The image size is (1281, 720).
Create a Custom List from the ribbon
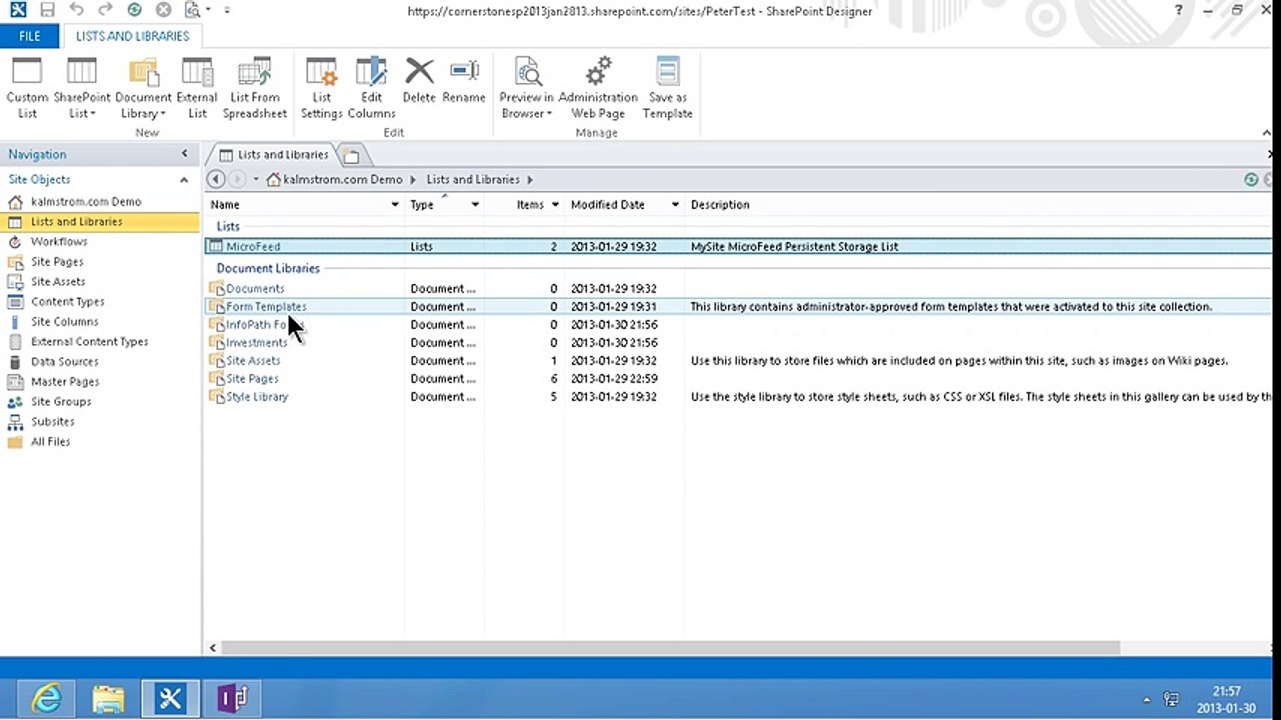pyautogui.click(x=27, y=88)
